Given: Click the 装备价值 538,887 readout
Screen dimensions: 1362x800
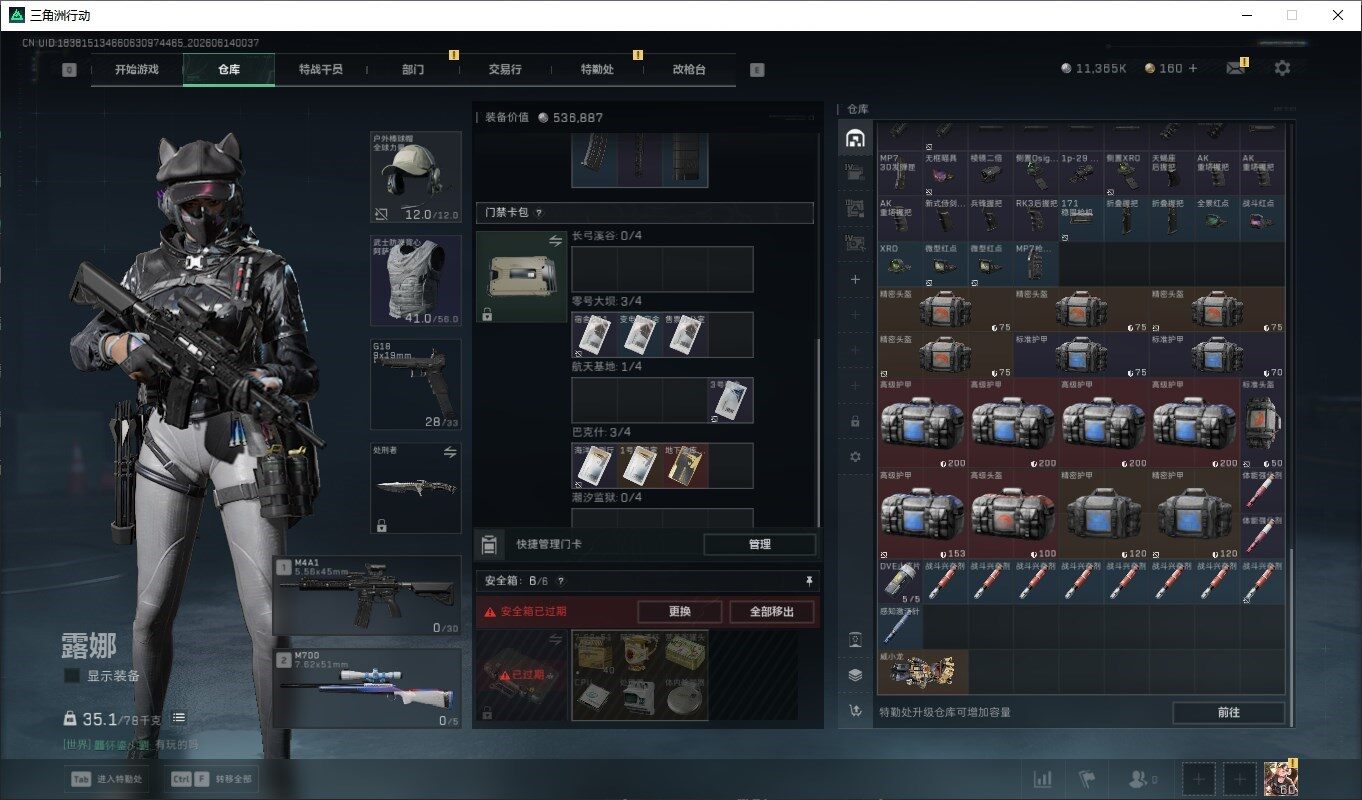Looking at the screenshot, I should (x=544, y=117).
